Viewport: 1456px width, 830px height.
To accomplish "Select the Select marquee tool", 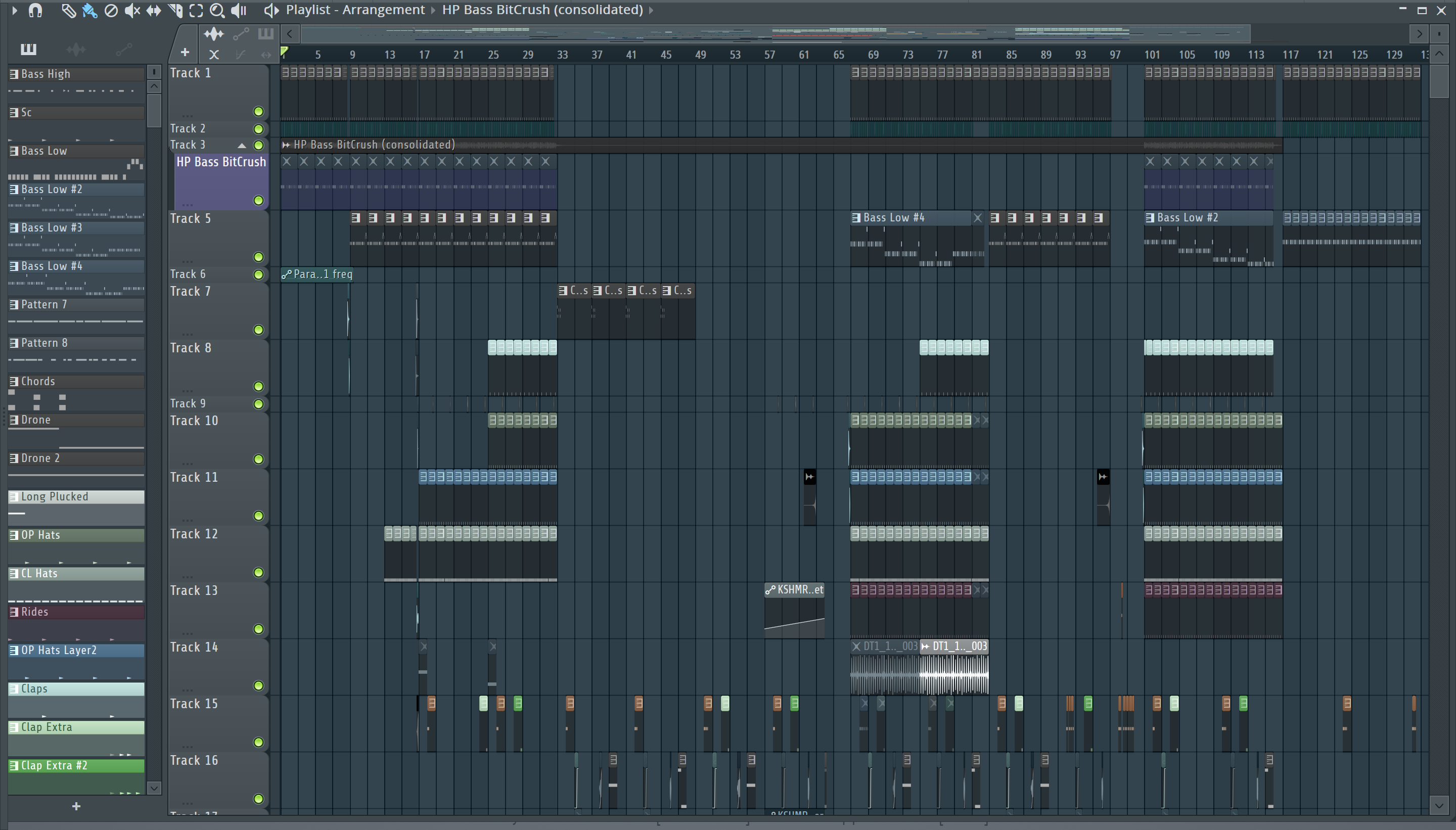I will [x=196, y=10].
